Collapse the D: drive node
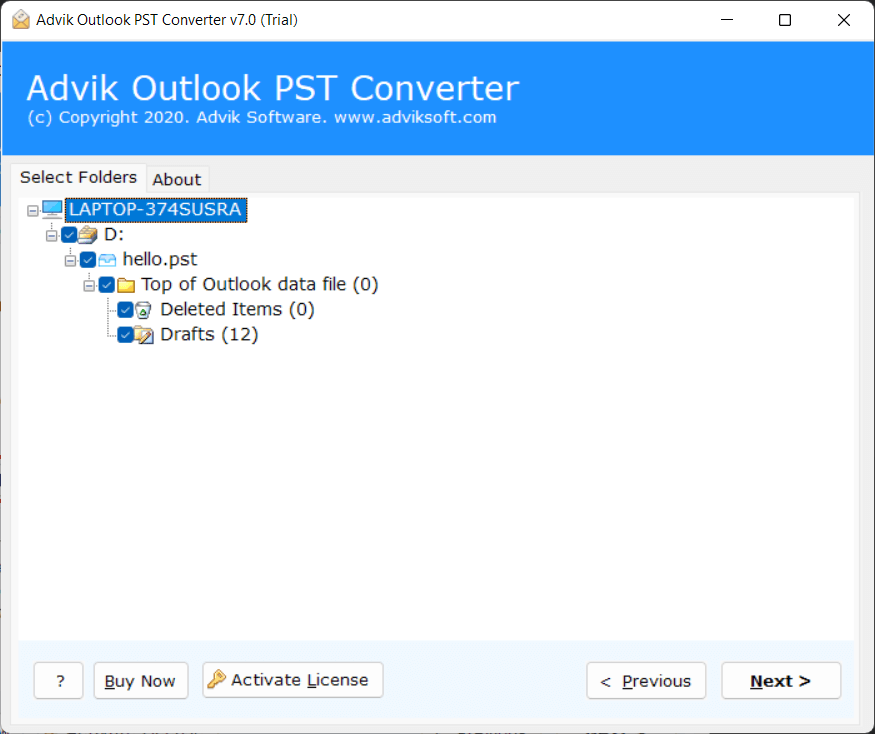The width and height of the screenshot is (875, 734). [x=51, y=236]
